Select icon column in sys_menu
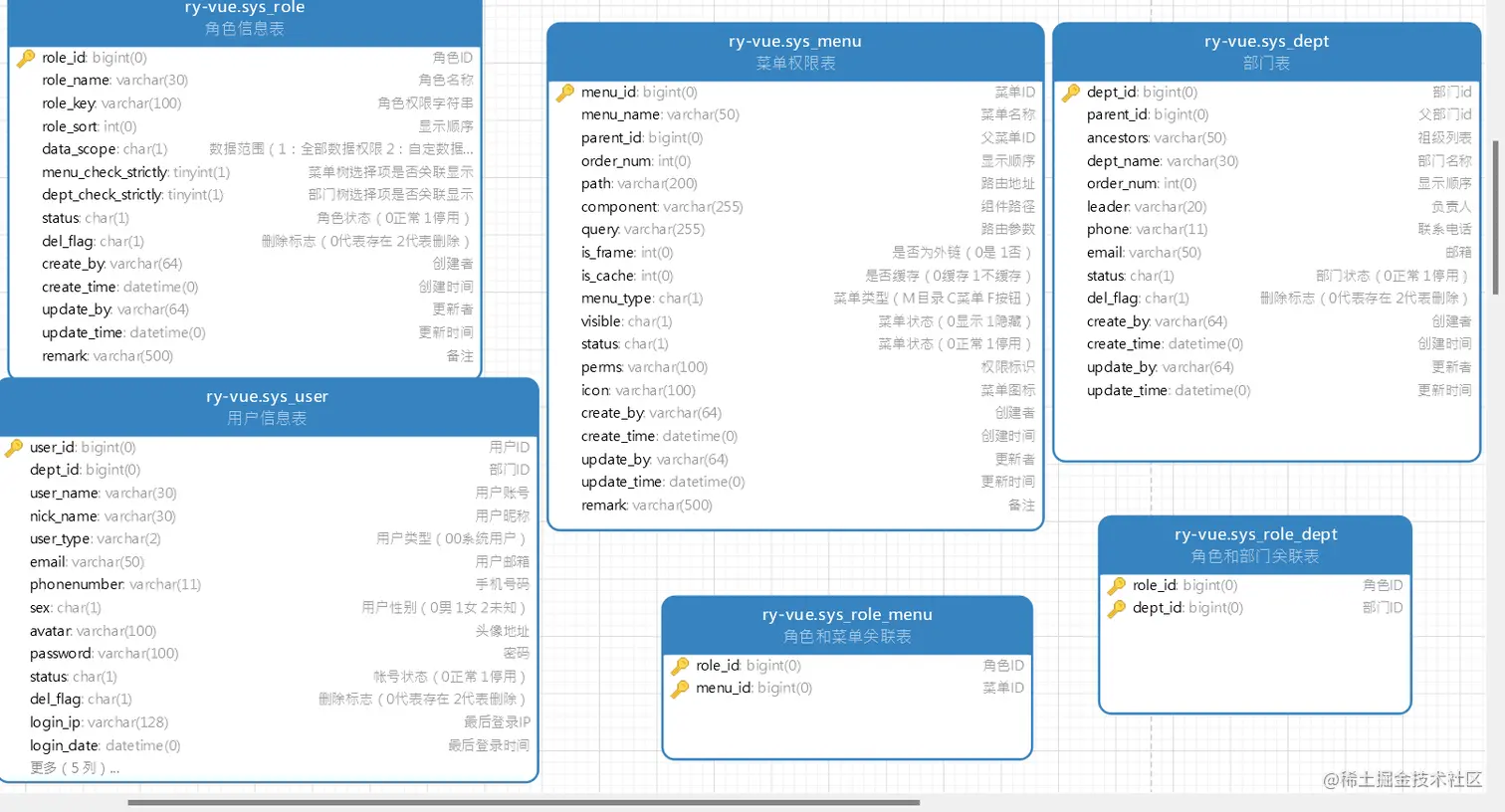The image size is (1505, 812). click(x=795, y=390)
